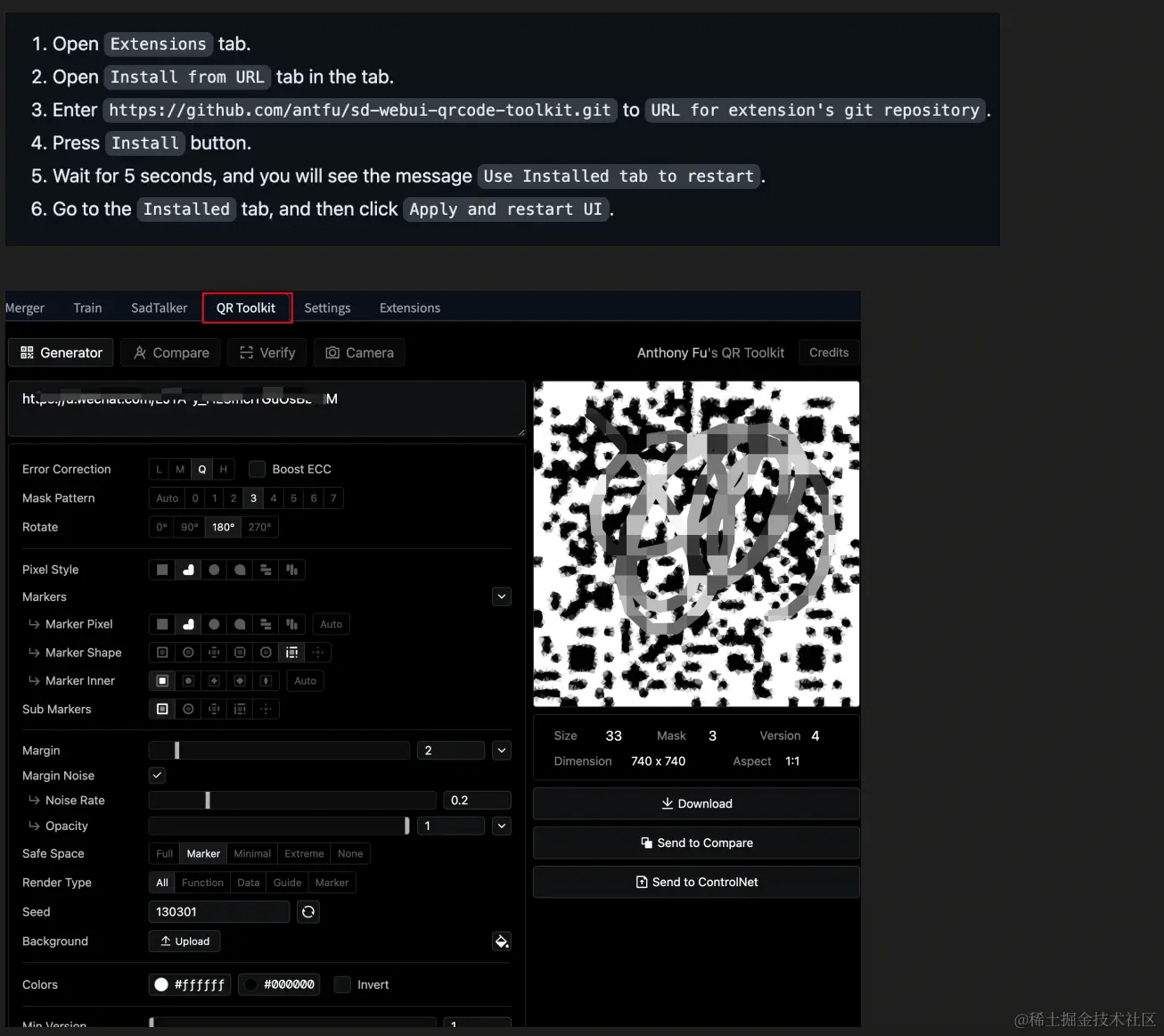Choose the rounded Pixel Style icon
The height and width of the screenshot is (1036, 1164).
click(x=188, y=570)
